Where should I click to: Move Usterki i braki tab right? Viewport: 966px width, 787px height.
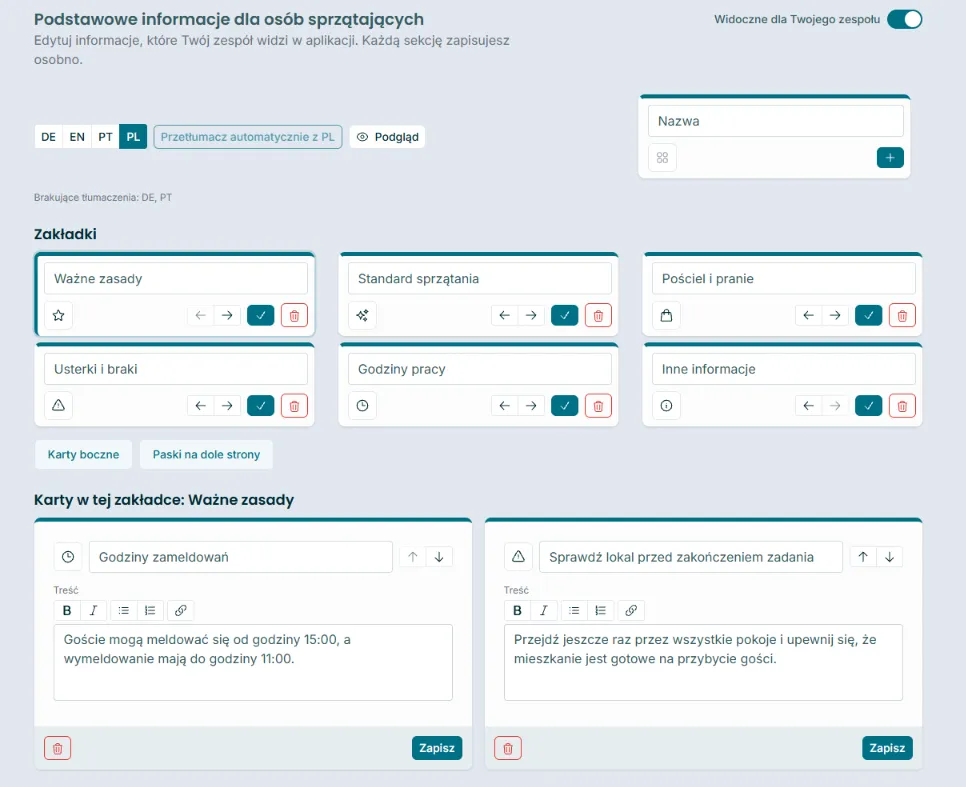[x=227, y=406]
